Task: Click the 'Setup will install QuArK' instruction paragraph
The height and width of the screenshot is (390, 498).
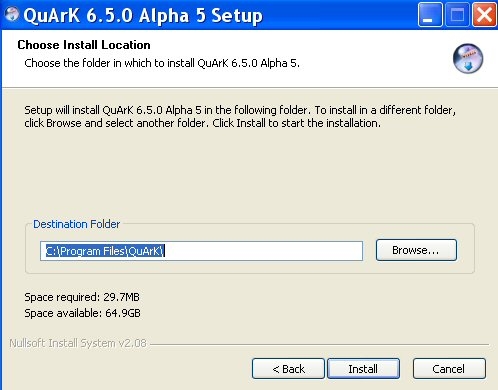Action: [240, 116]
